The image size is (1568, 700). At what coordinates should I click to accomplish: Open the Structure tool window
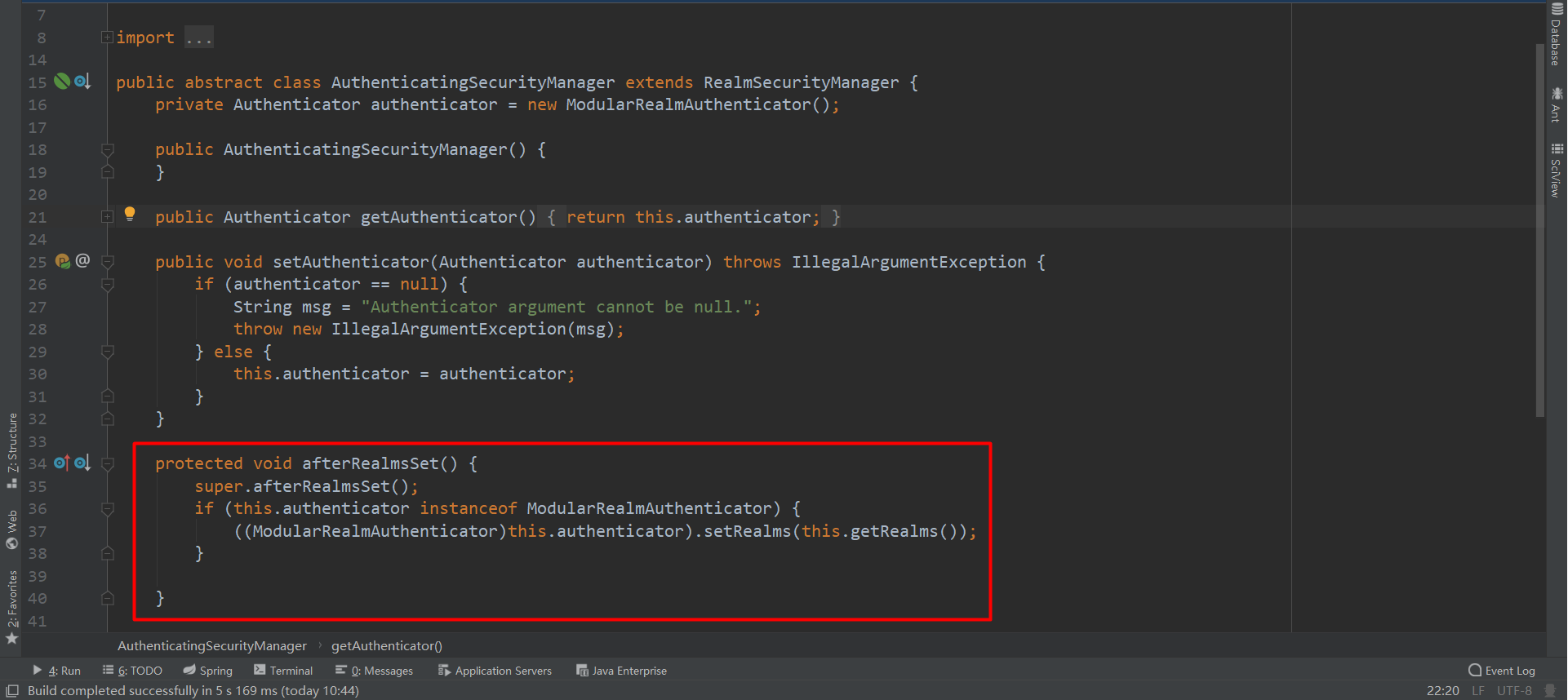coord(12,450)
